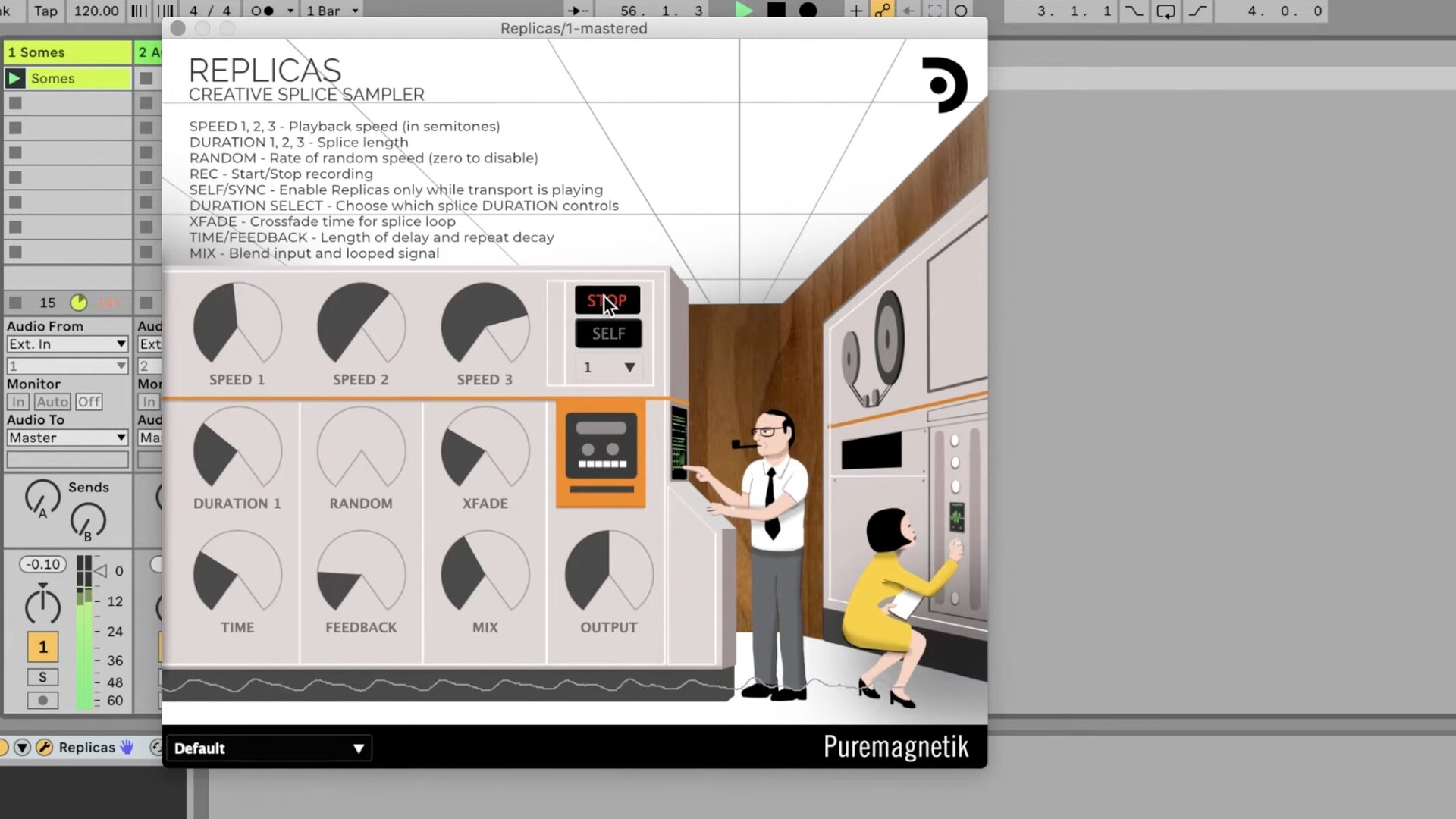Click the metronome toggle icon
1456x819 pixels.
pyautogui.click(x=262, y=11)
